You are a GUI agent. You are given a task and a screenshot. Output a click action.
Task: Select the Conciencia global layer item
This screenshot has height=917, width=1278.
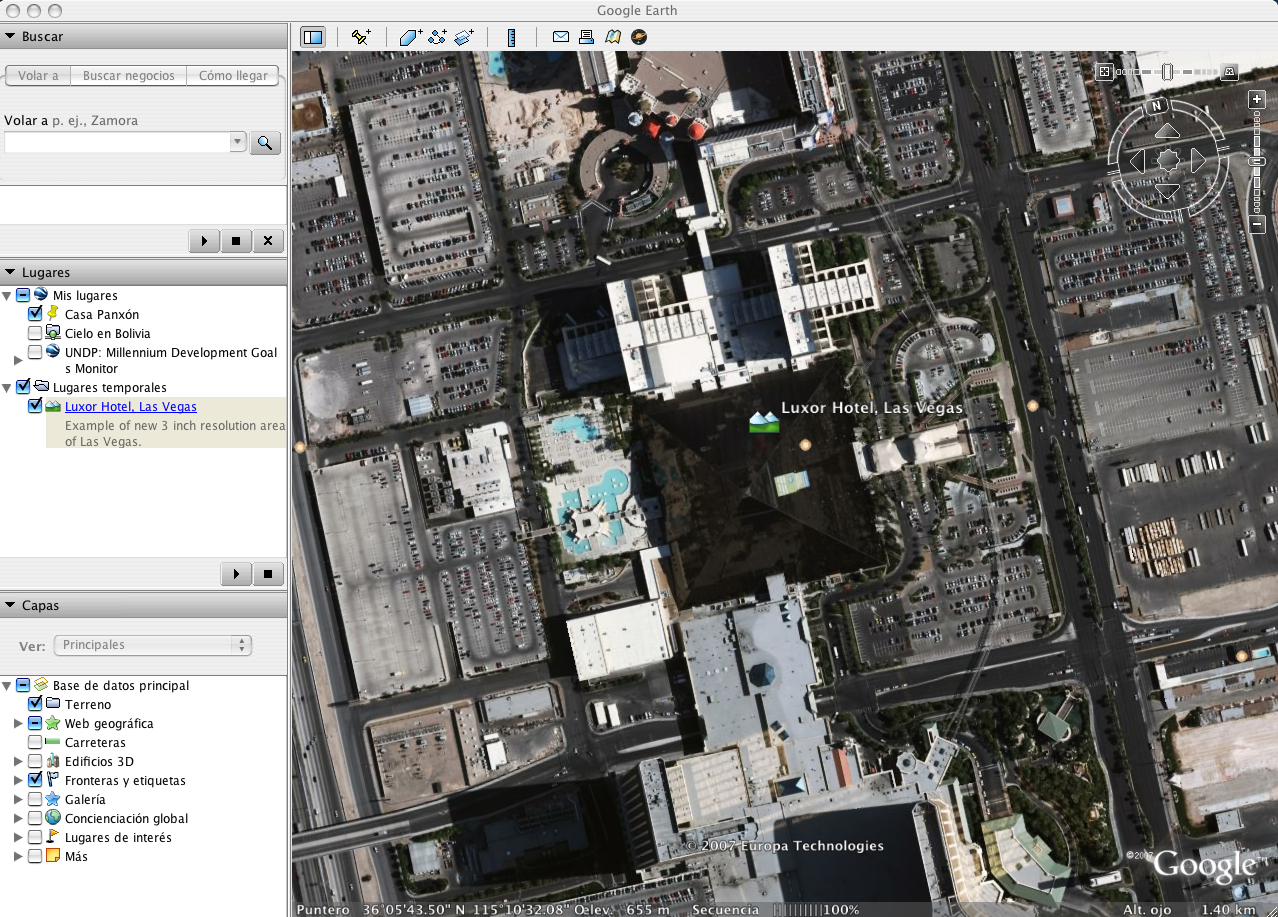[x=126, y=818]
